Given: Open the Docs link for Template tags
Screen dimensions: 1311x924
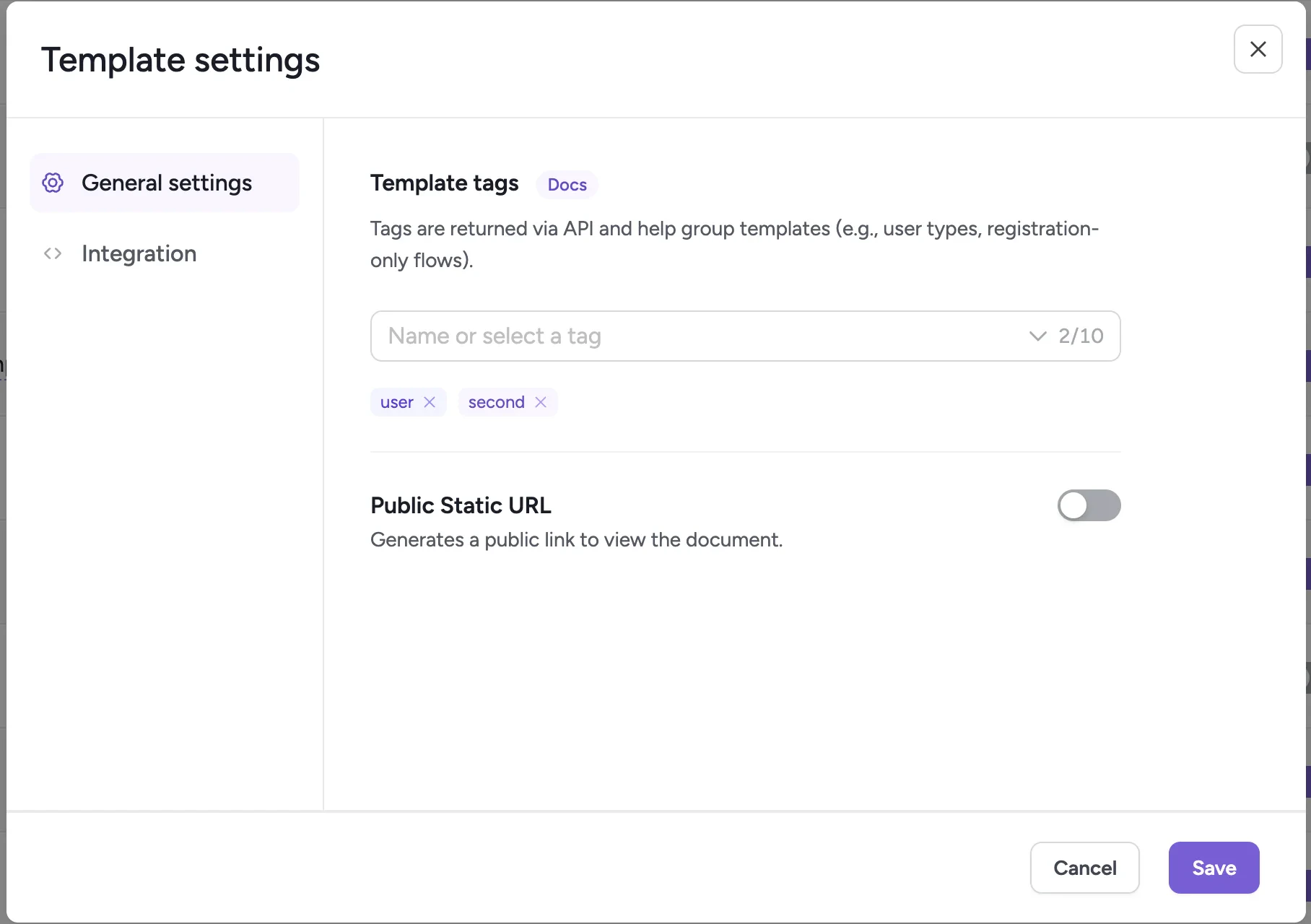Looking at the screenshot, I should coord(567,185).
